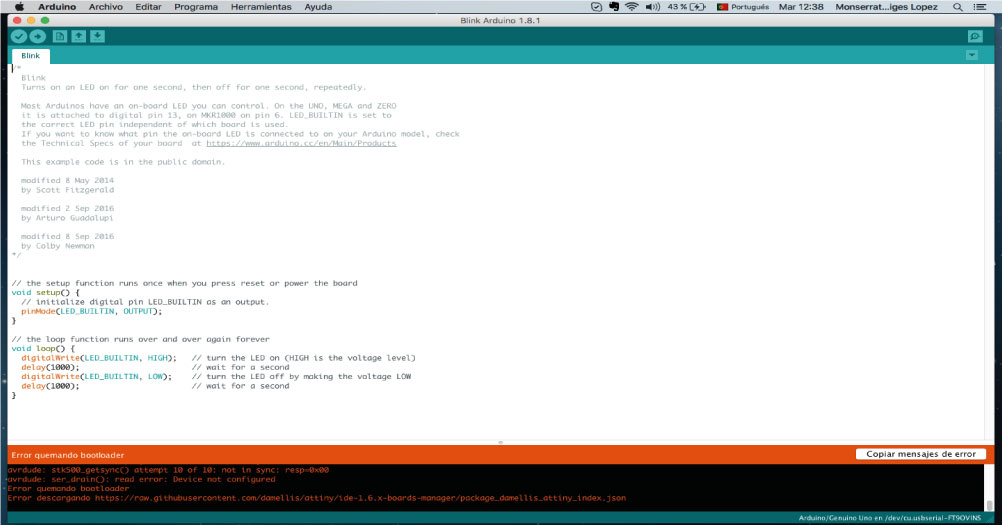Image resolution: width=1002 pixels, height=525 pixels.
Task: Click the void loop() line
Action: tap(43, 349)
